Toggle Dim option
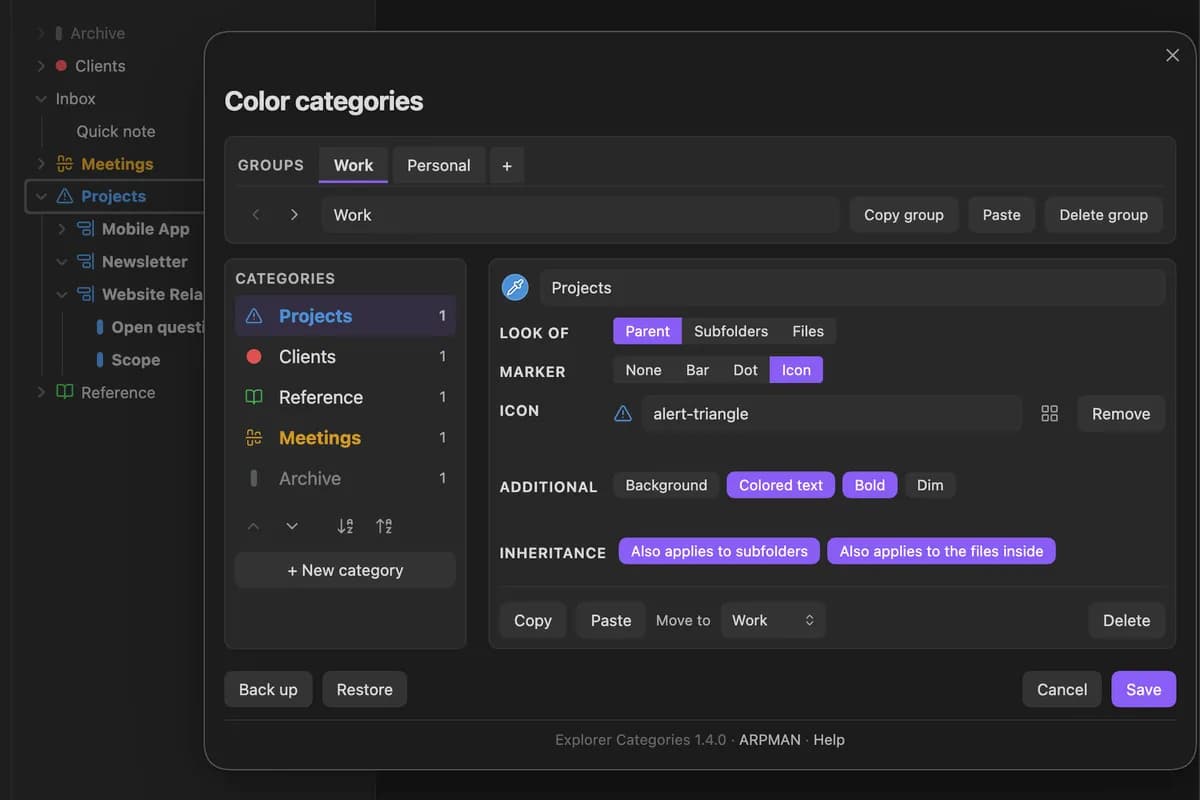1200x800 pixels. (x=930, y=485)
